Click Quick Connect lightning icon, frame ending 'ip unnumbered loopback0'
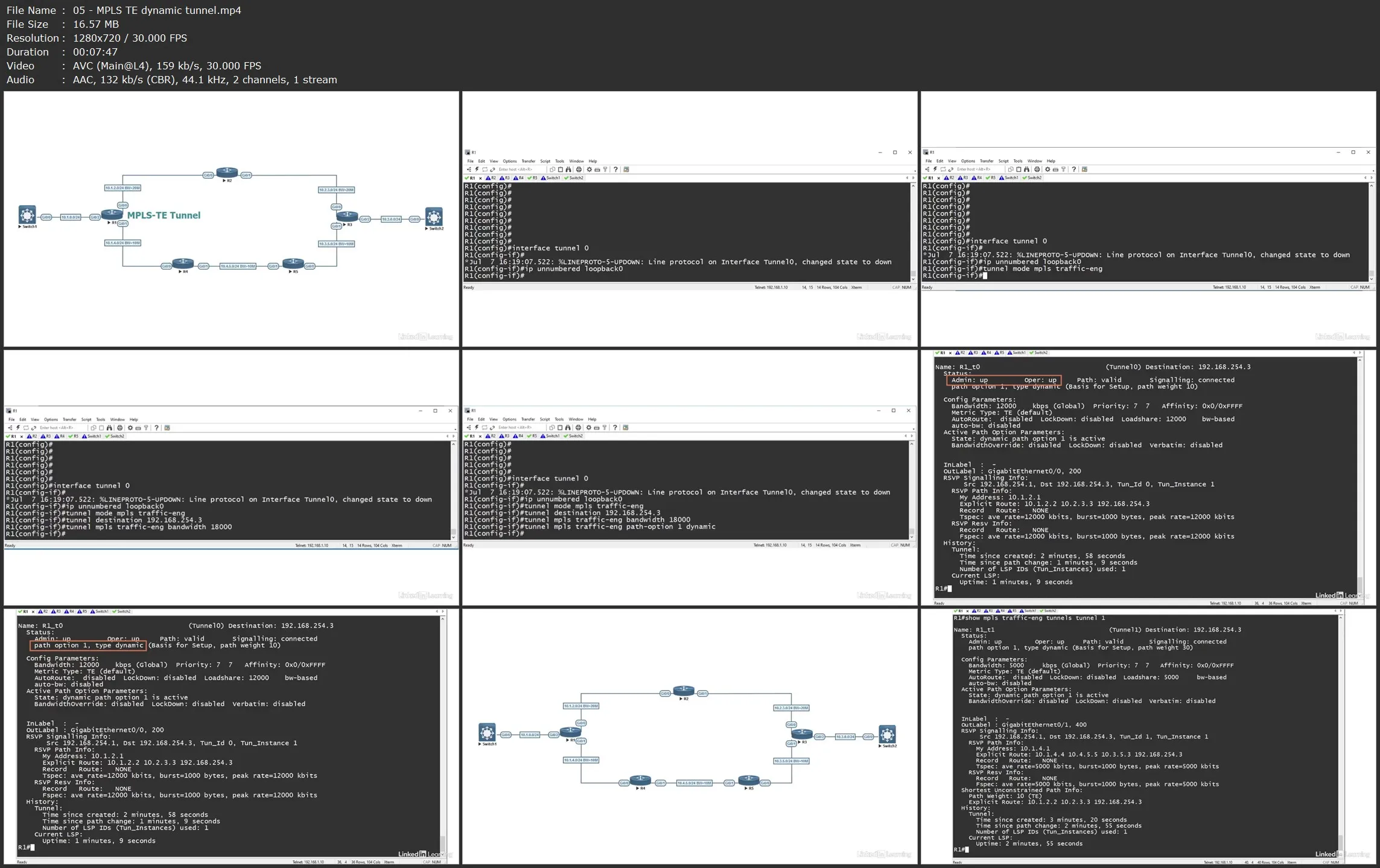The height and width of the screenshot is (868, 1380). pos(477,169)
